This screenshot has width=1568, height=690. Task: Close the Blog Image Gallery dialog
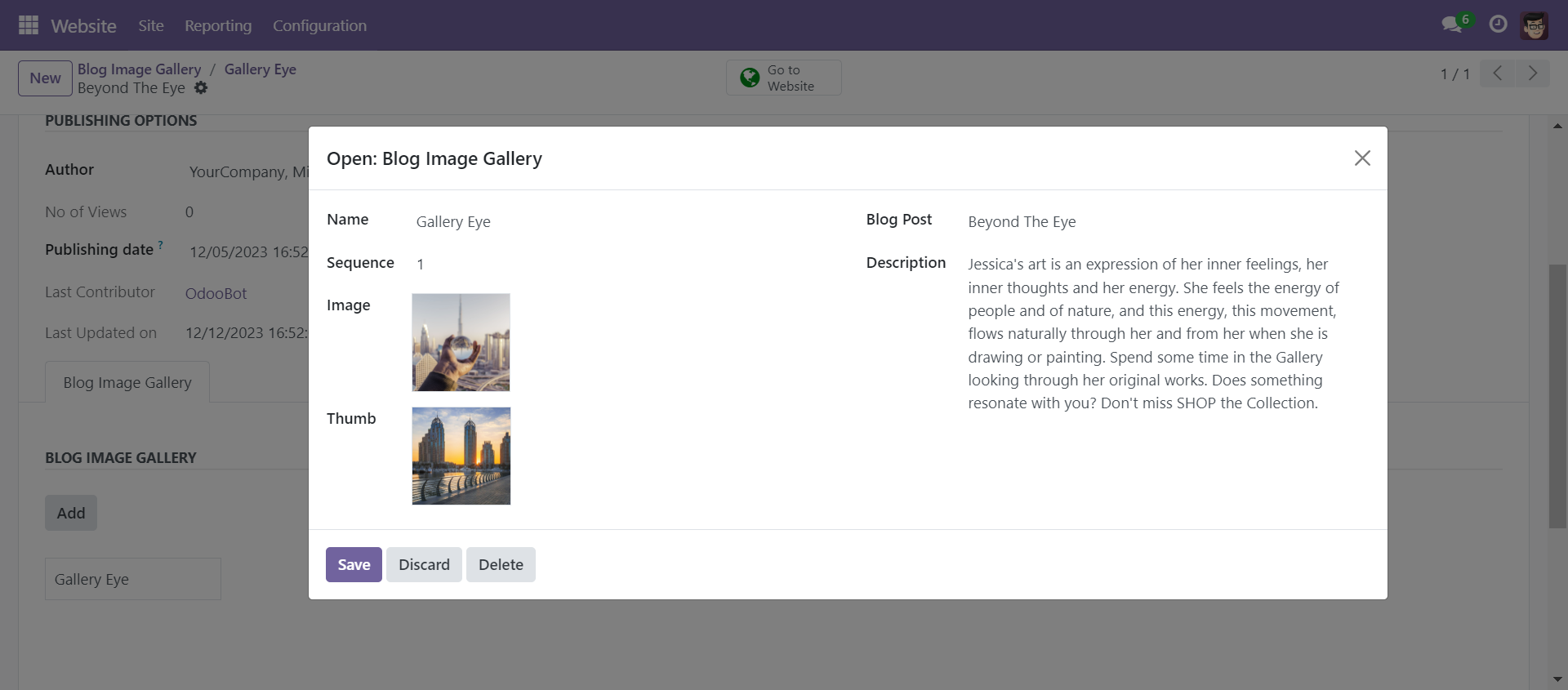click(1362, 158)
